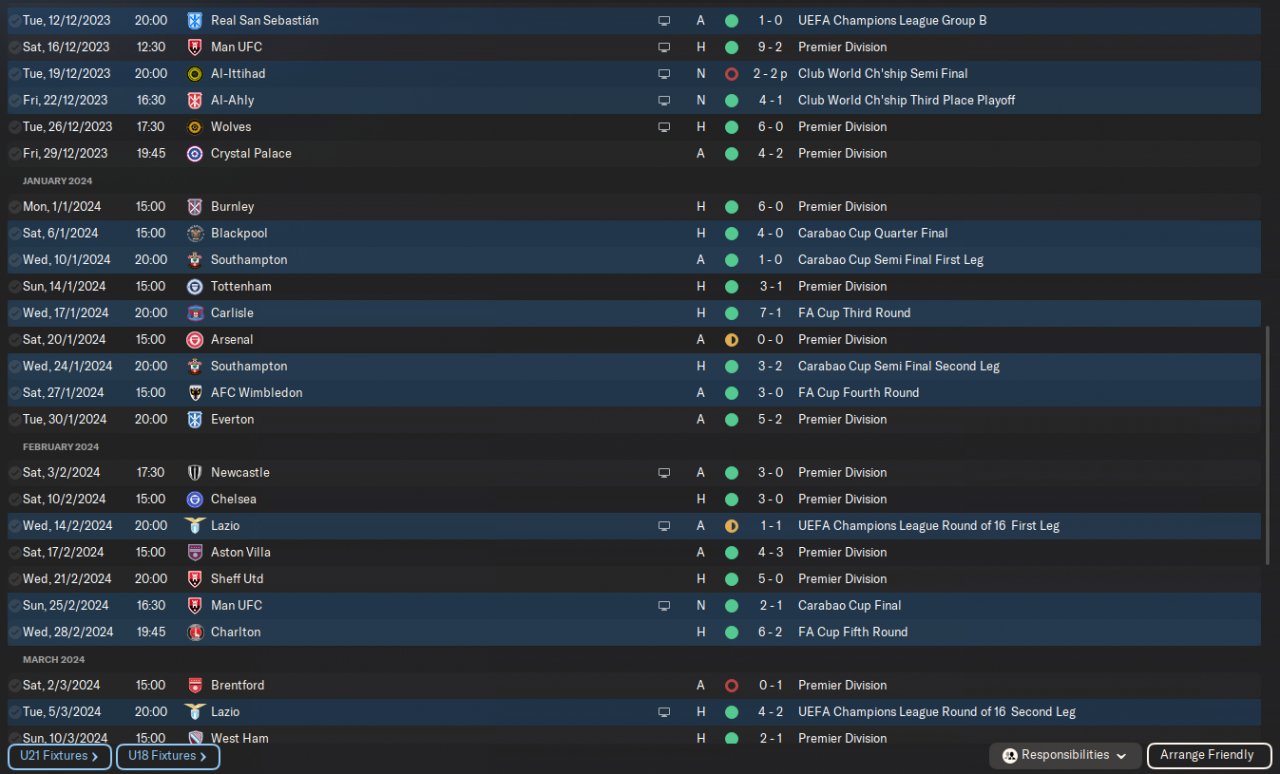Toggle the tick circle beside Sat 6/1/2024

(x=14, y=233)
